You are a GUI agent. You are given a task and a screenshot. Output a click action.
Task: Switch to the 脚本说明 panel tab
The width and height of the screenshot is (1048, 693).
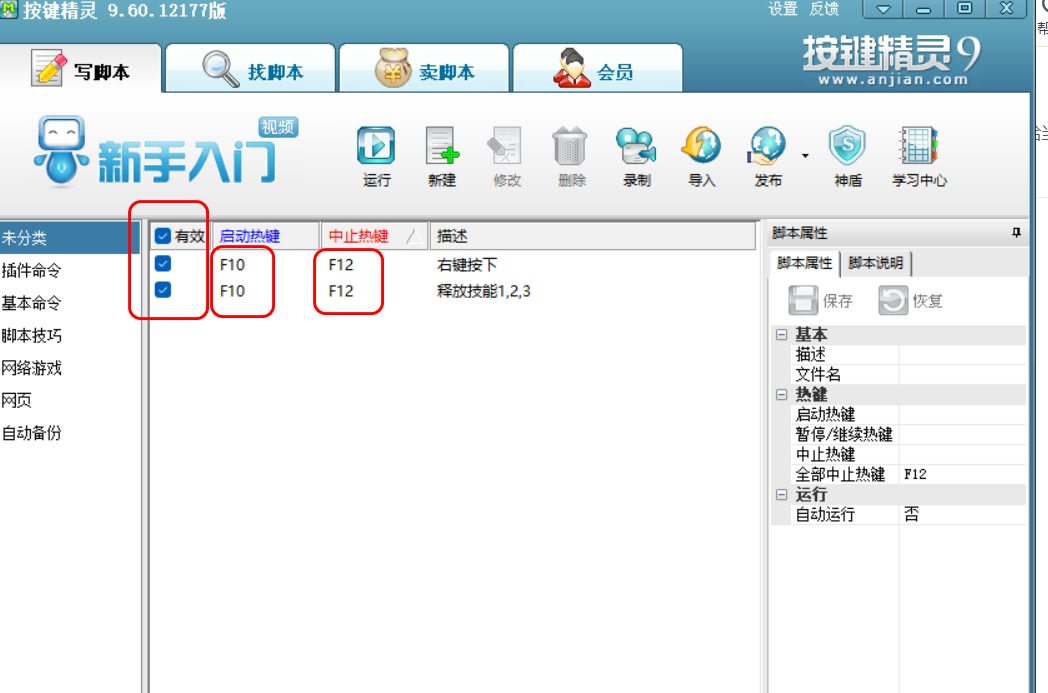click(x=876, y=263)
